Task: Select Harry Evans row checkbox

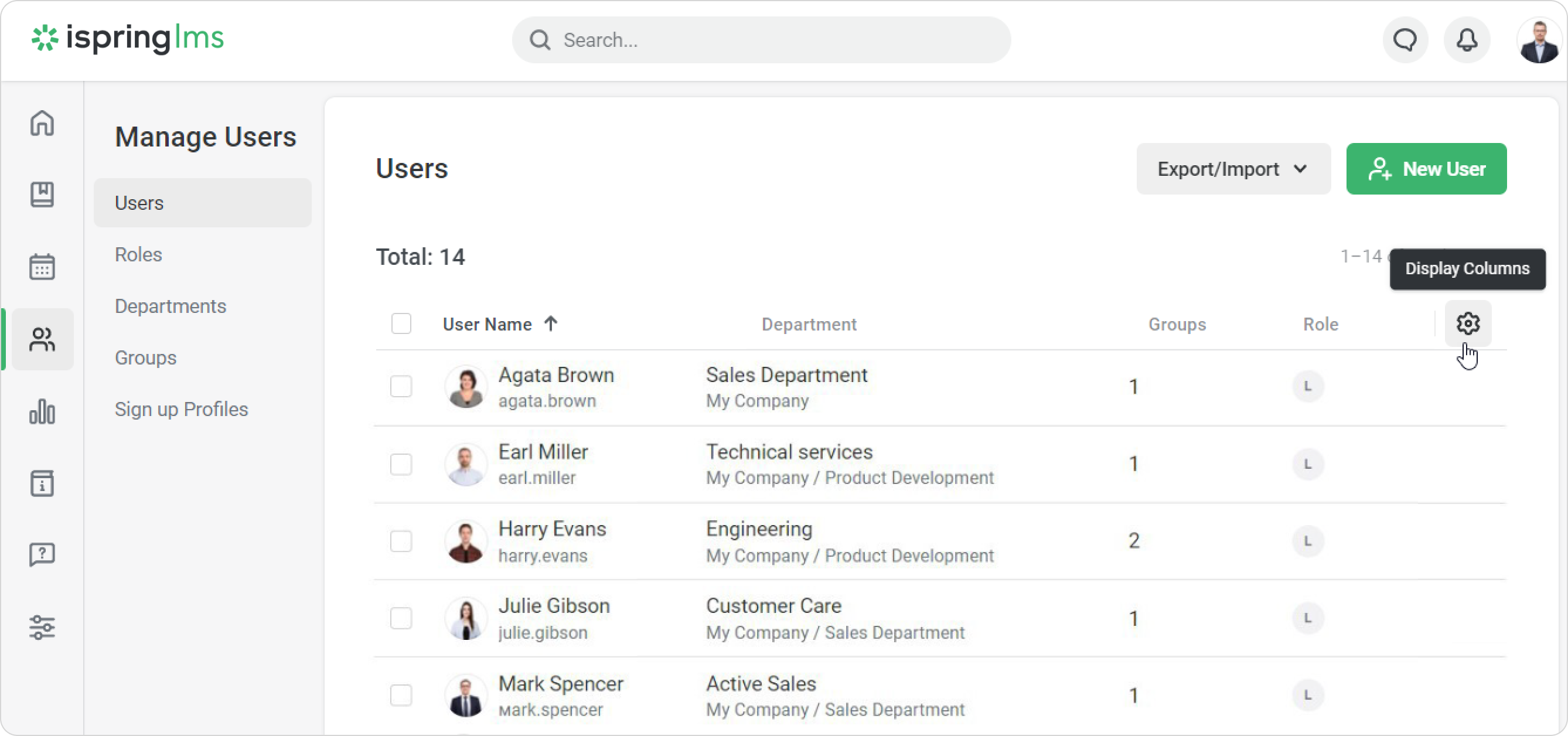Action: pyautogui.click(x=401, y=541)
